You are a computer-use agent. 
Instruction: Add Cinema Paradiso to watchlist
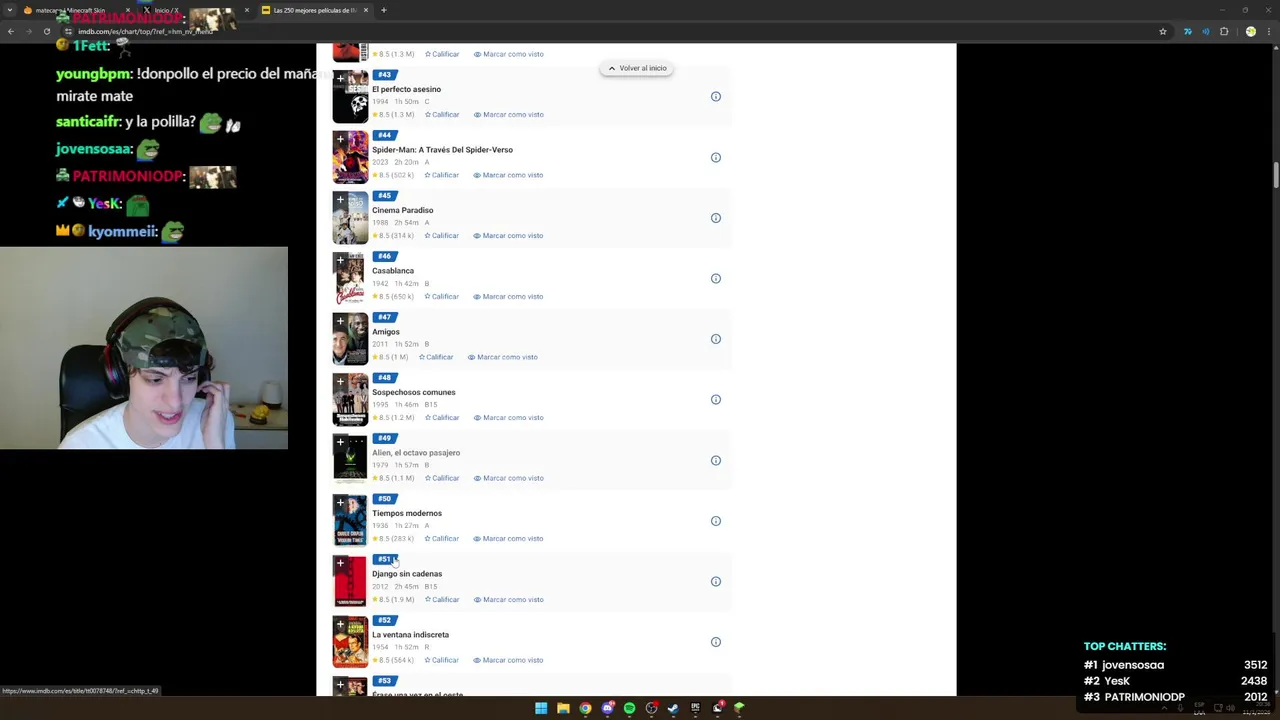coord(340,200)
